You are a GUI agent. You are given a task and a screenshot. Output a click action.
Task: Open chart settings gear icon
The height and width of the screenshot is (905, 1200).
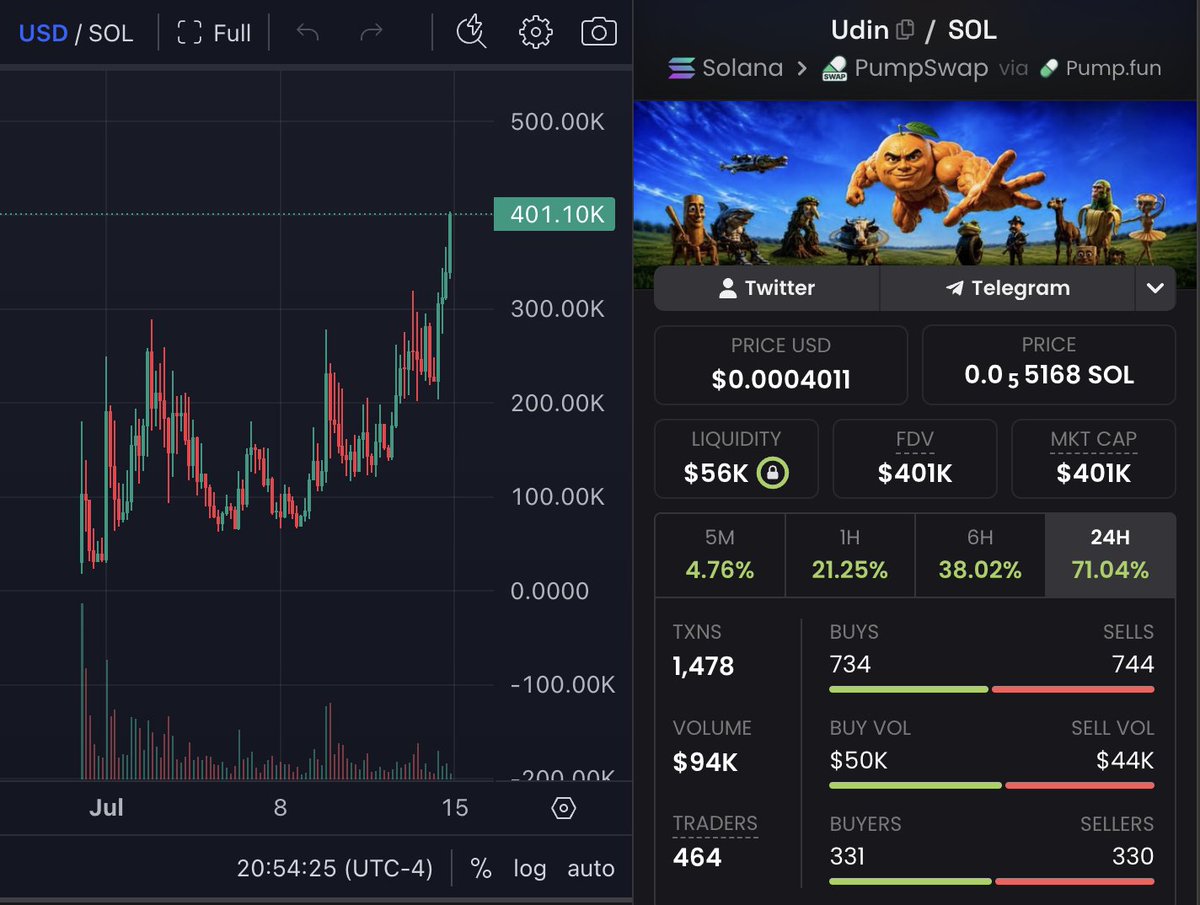(x=536, y=32)
